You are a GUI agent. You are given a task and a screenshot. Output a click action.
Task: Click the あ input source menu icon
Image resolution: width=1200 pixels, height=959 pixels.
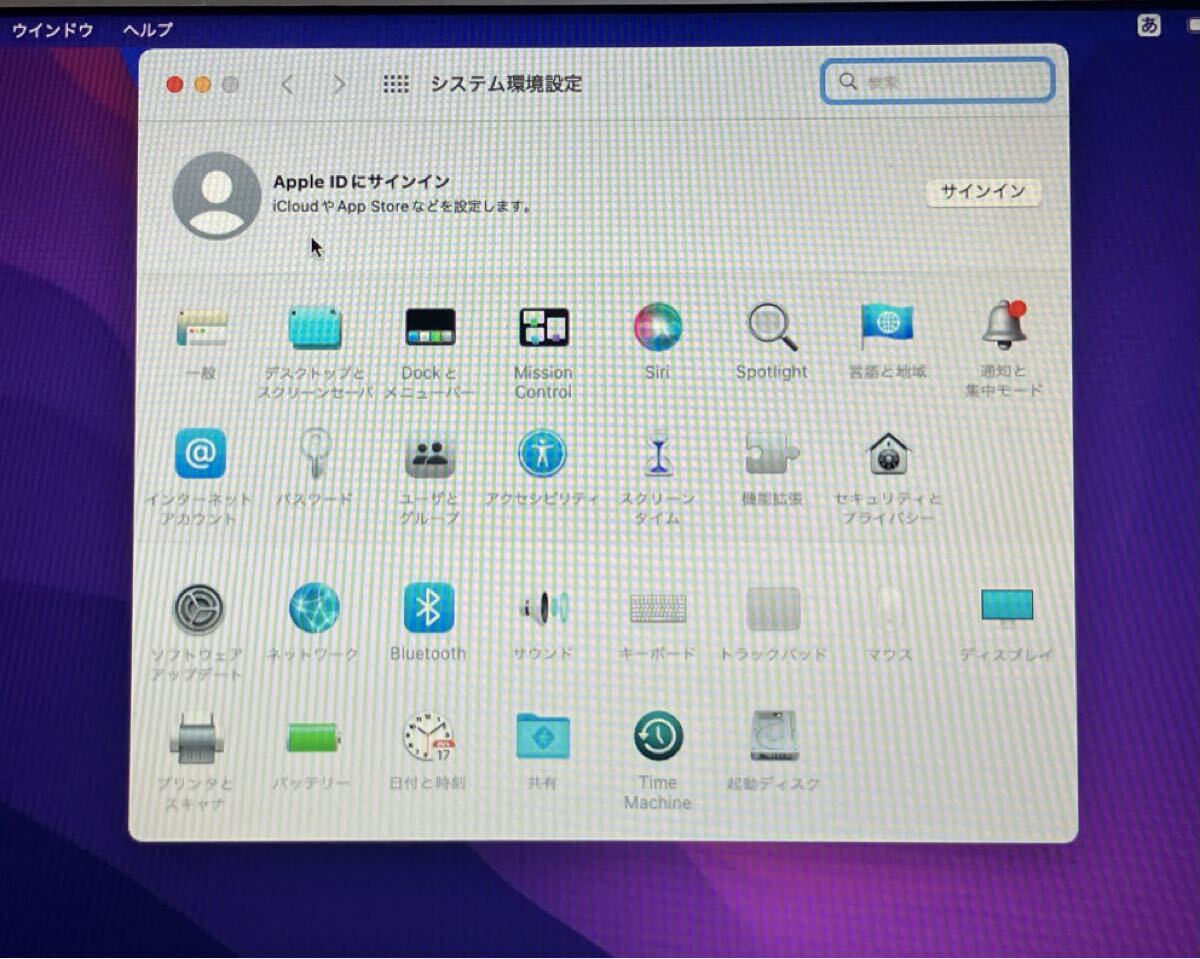1149,26
